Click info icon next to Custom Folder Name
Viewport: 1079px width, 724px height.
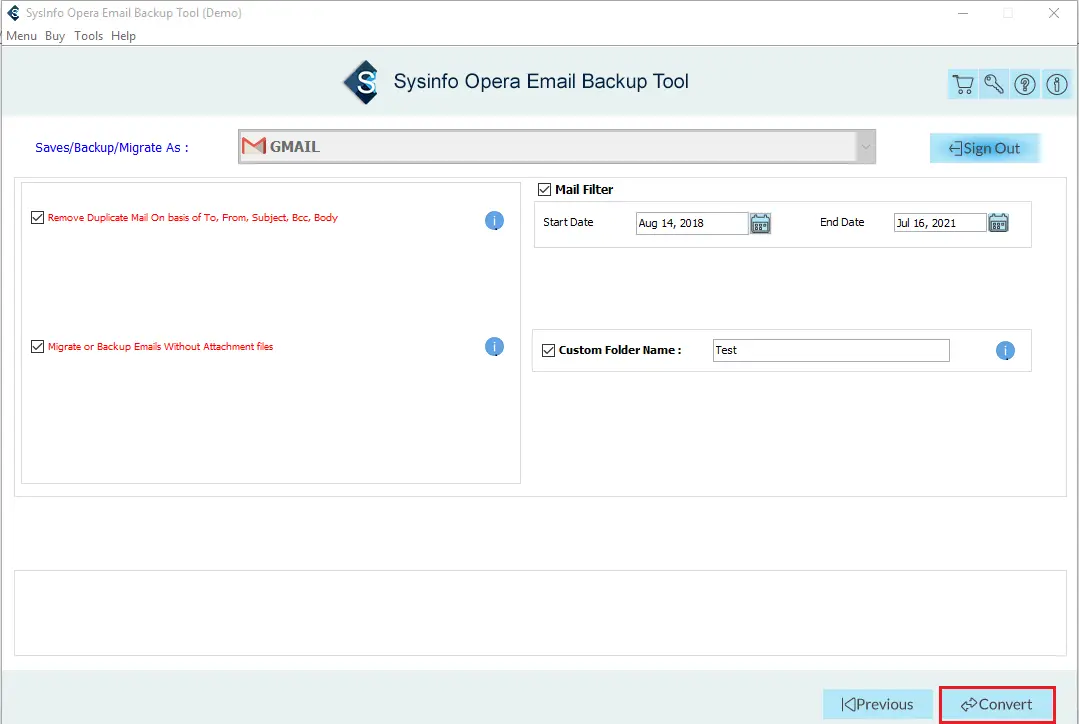(1005, 351)
